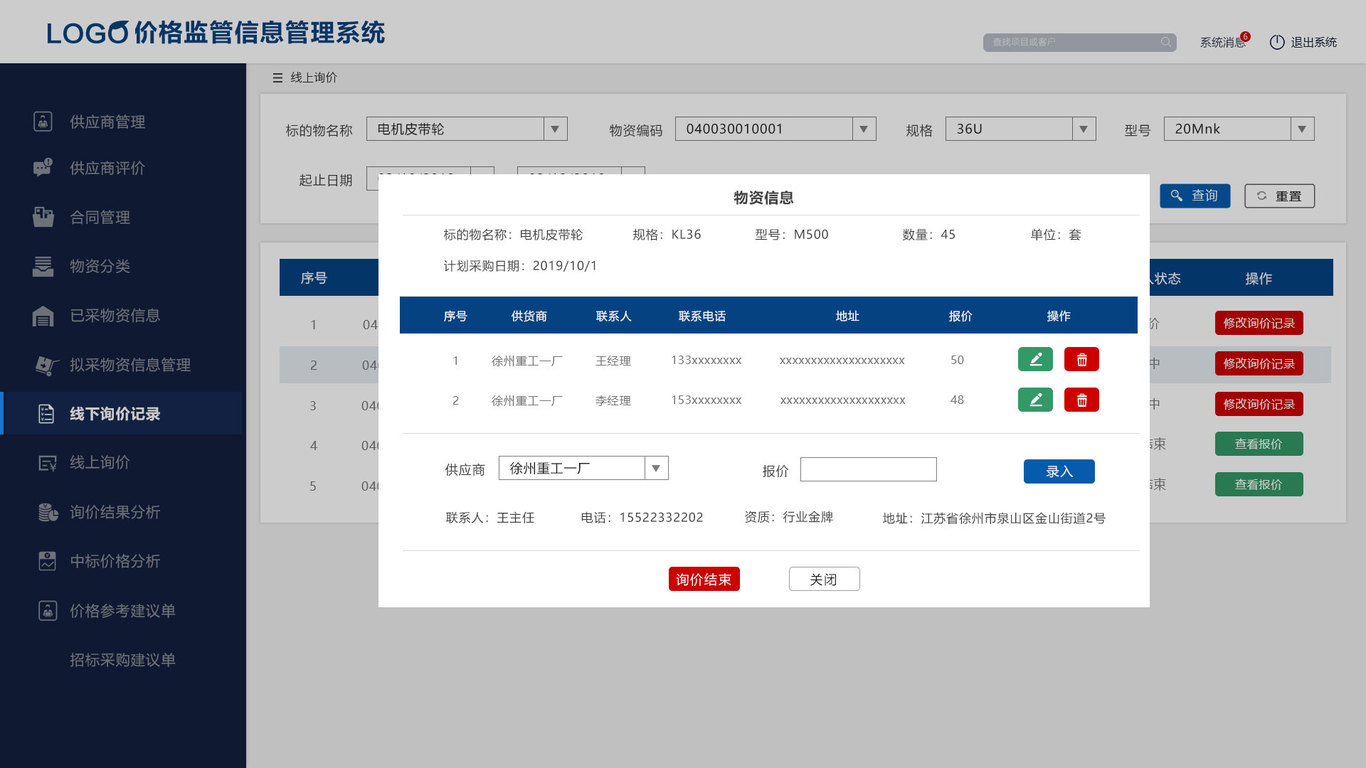Open 物资分类 menu item

(x=100, y=266)
